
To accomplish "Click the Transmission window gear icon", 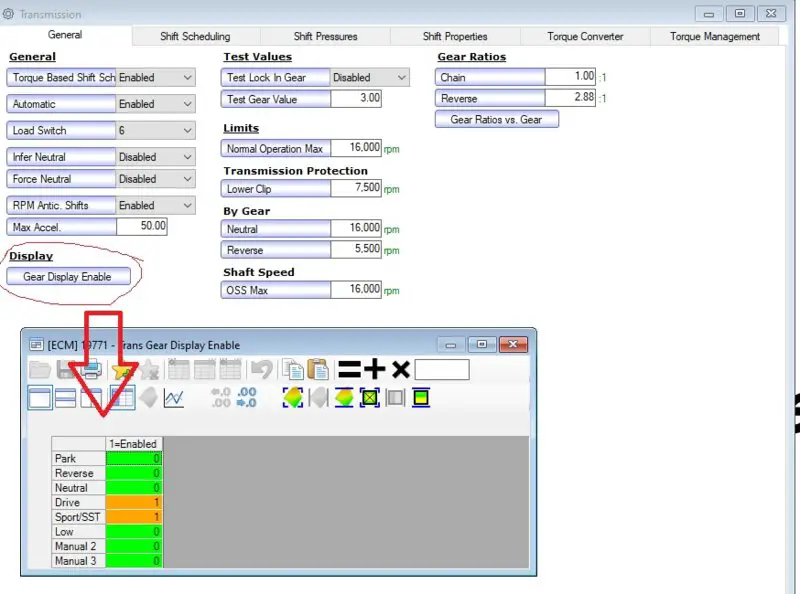I will [9, 14].
